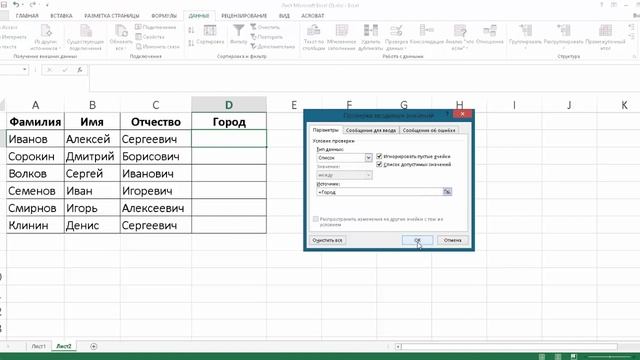The width and height of the screenshot is (640, 360).
Task: Switch to Normal view icon in status bar
Action: click(542, 356)
